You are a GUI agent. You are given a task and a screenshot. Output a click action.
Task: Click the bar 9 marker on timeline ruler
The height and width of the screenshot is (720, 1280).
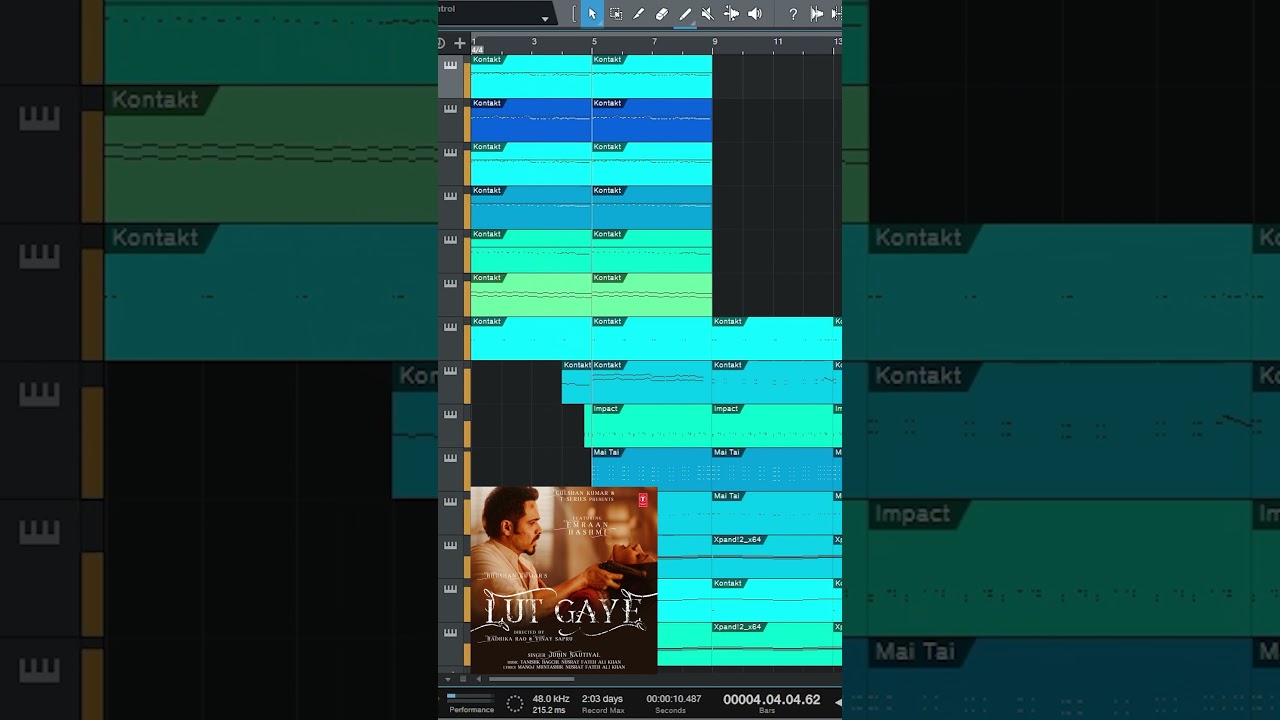714,42
